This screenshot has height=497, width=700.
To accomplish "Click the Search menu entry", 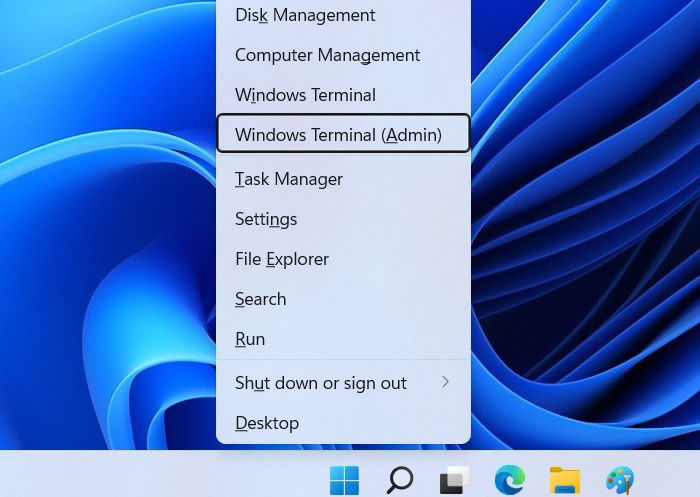I will click(x=343, y=299).
